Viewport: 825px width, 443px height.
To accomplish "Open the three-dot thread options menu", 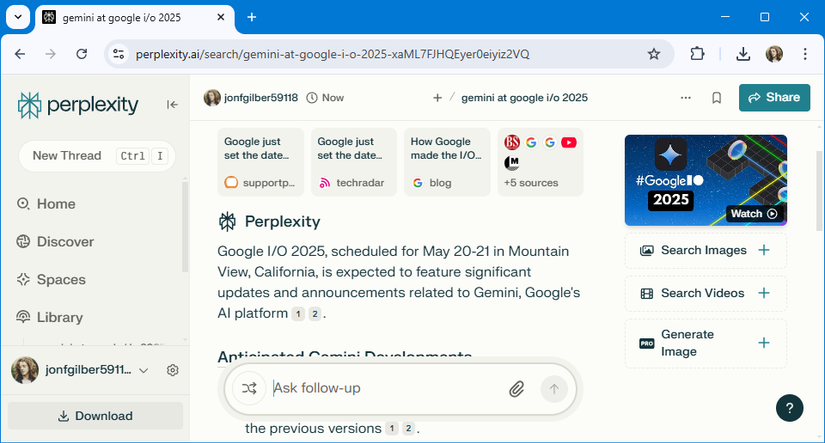I will (685, 98).
